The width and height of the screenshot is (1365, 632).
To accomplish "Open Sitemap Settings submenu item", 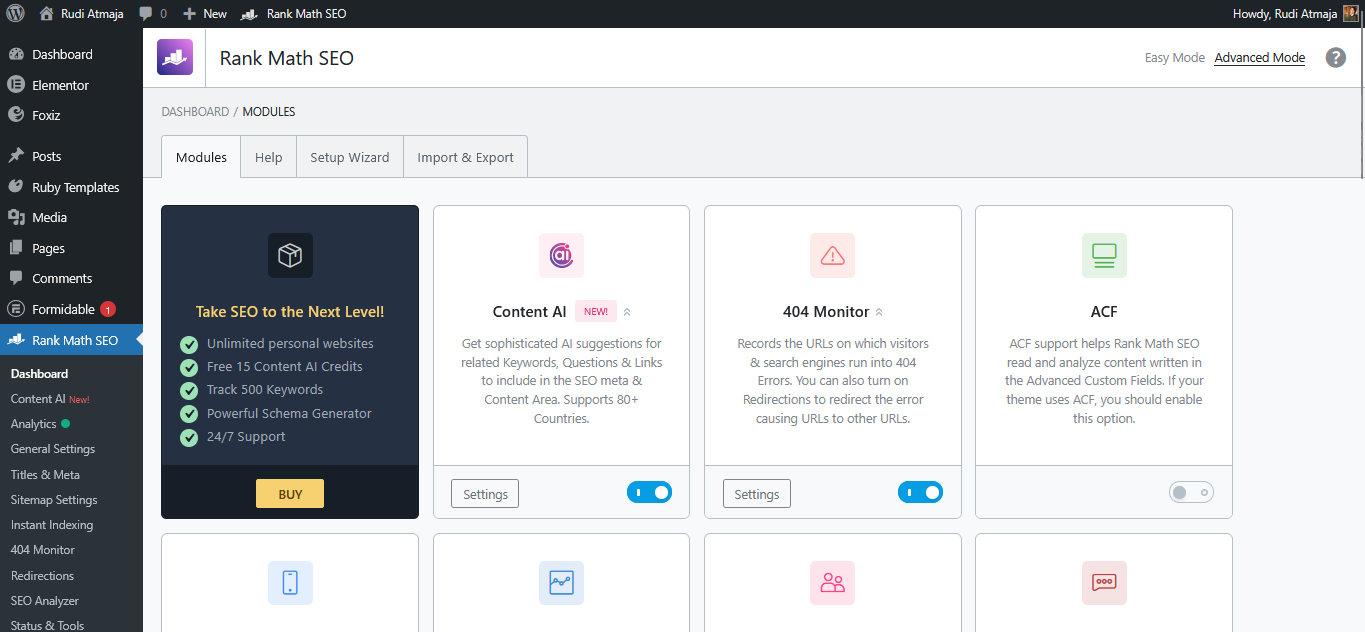I will [x=54, y=500].
